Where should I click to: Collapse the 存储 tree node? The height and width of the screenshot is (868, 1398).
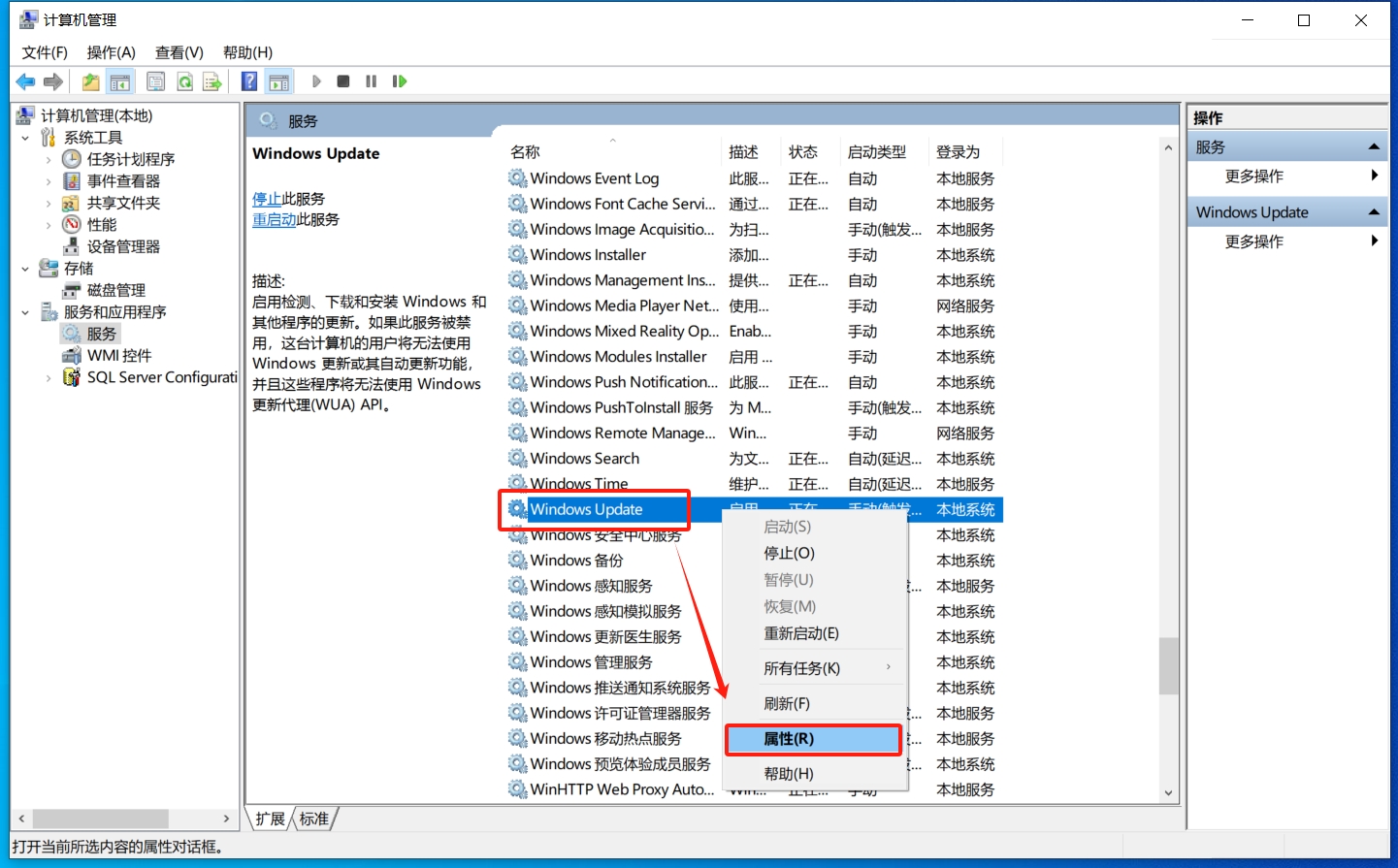pos(25,269)
